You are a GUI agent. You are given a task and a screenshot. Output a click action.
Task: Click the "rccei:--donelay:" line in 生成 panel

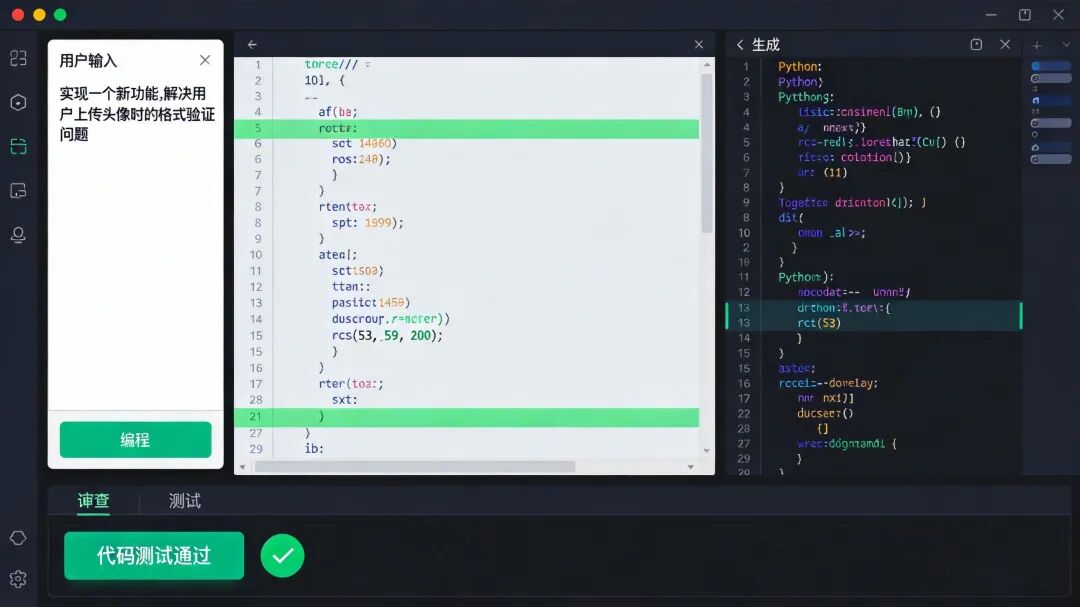coord(828,383)
